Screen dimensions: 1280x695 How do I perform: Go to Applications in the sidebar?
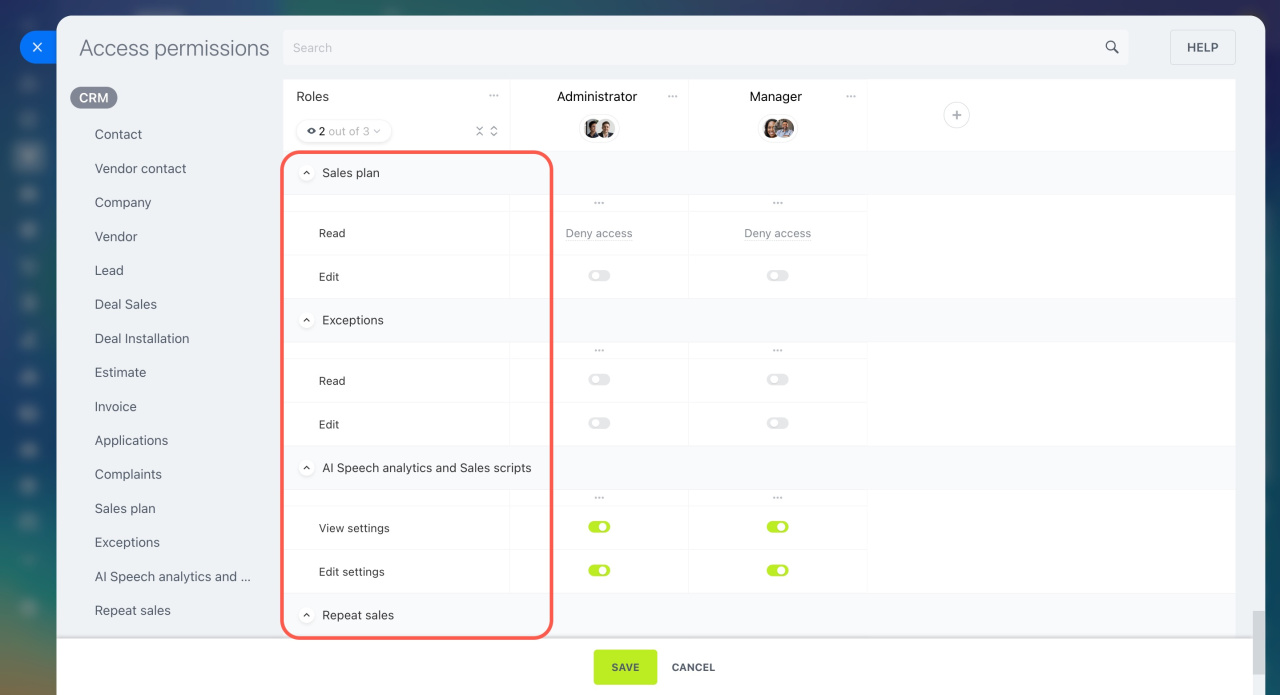131,440
